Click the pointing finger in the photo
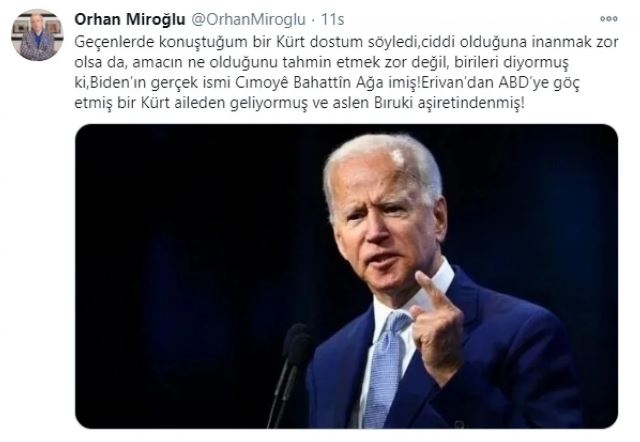Image resolution: width=640 pixels, height=442 pixels. click(430, 288)
